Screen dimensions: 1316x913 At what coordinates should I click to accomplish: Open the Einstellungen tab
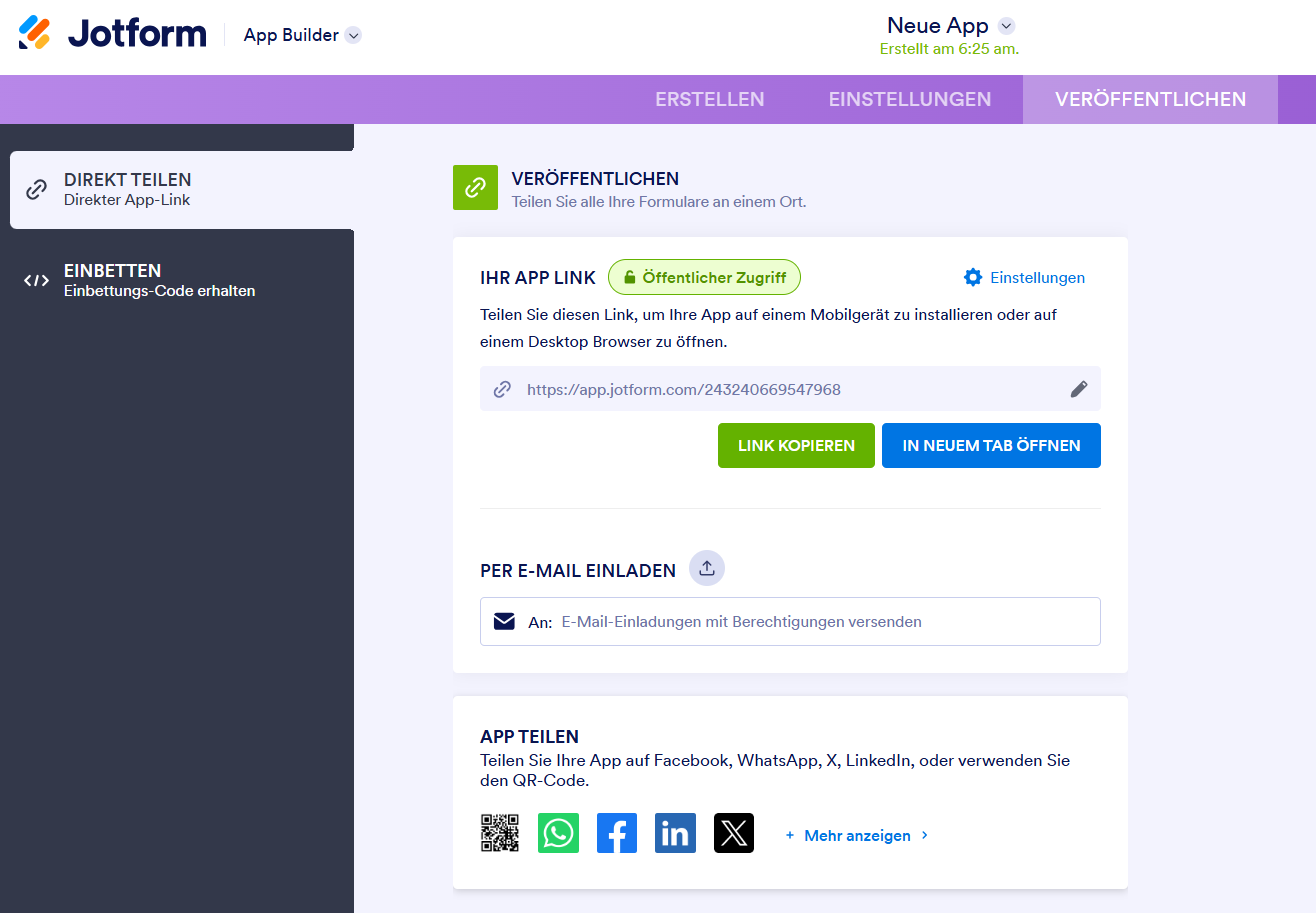coord(909,99)
